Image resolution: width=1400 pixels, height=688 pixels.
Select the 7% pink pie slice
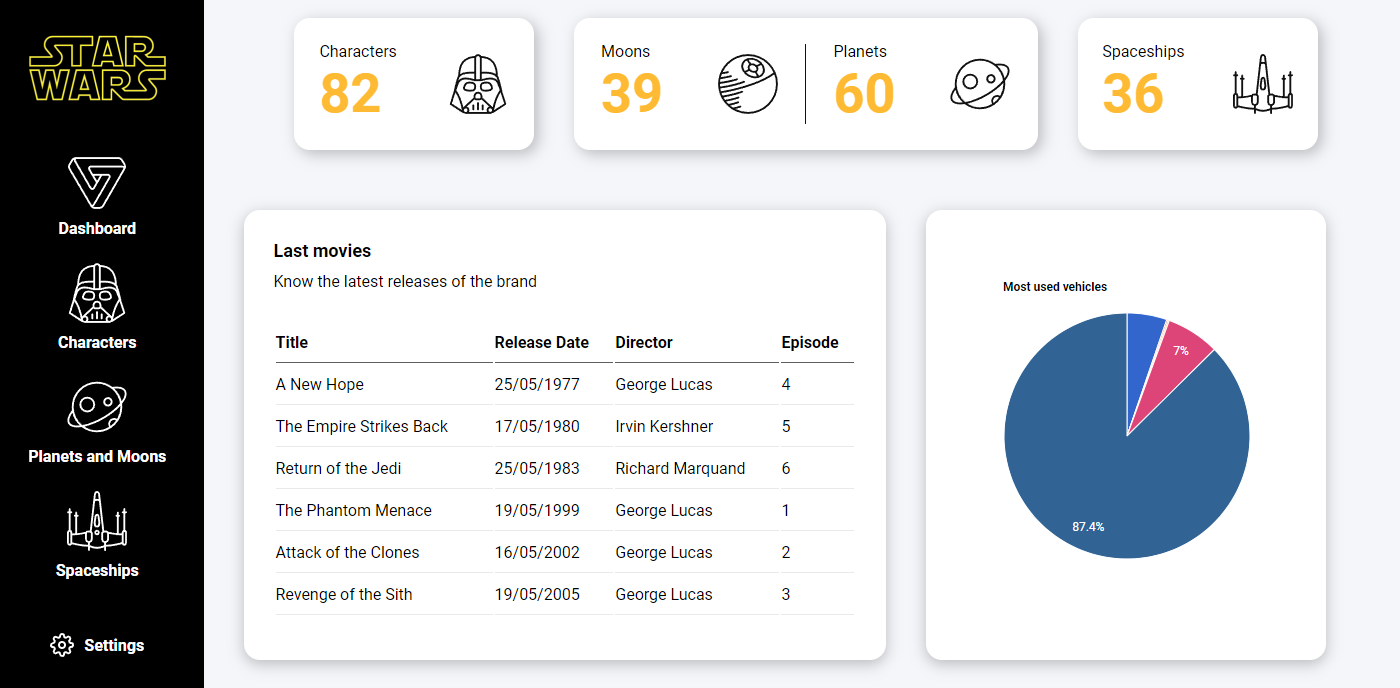[1180, 351]
